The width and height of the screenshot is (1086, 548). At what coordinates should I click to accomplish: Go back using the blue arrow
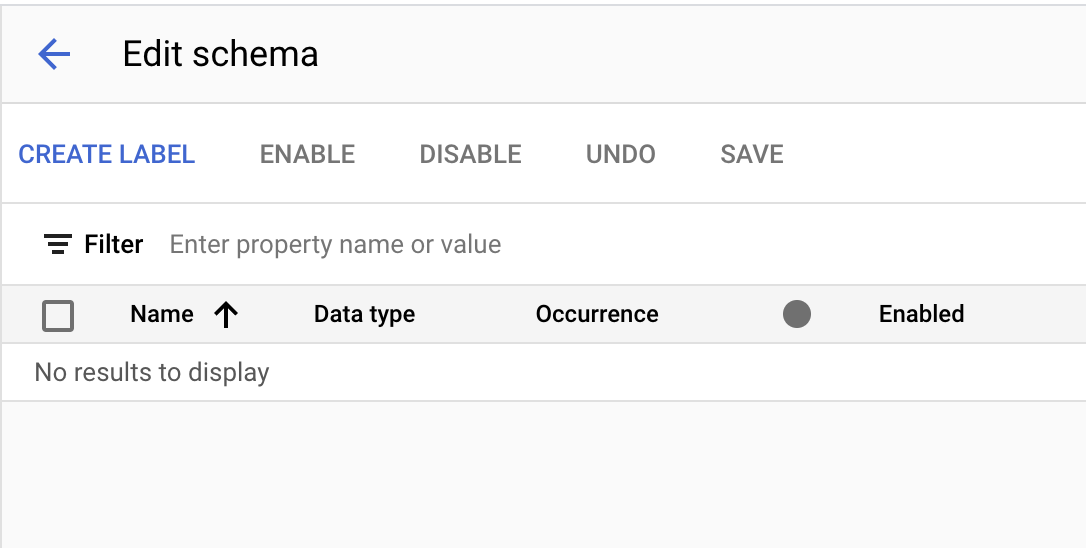click(x=54, y=54)
